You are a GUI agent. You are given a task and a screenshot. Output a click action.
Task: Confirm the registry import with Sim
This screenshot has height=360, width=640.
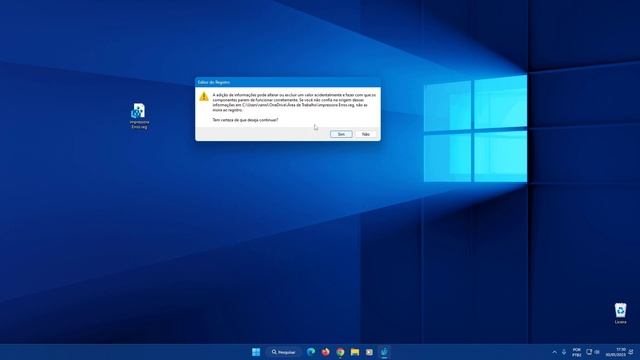(341, 134)
